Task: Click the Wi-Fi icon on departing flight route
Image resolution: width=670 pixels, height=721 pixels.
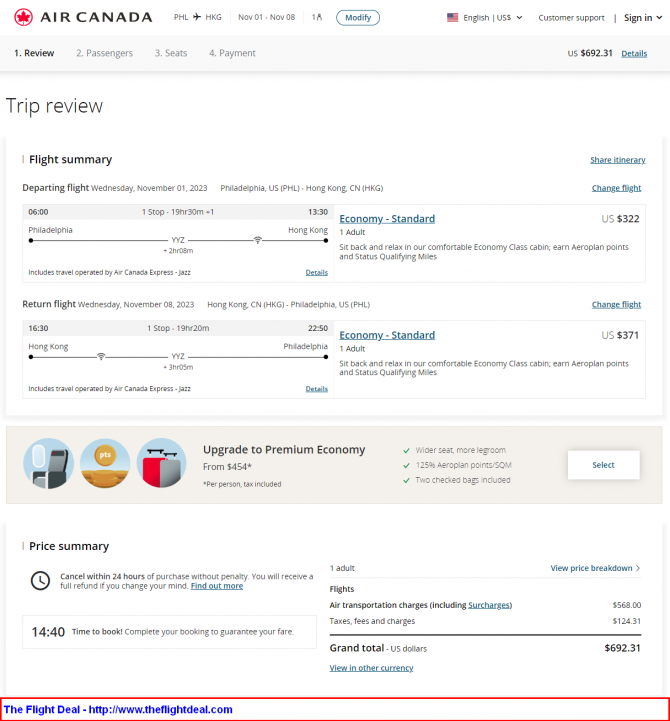Action: [258, 240]
